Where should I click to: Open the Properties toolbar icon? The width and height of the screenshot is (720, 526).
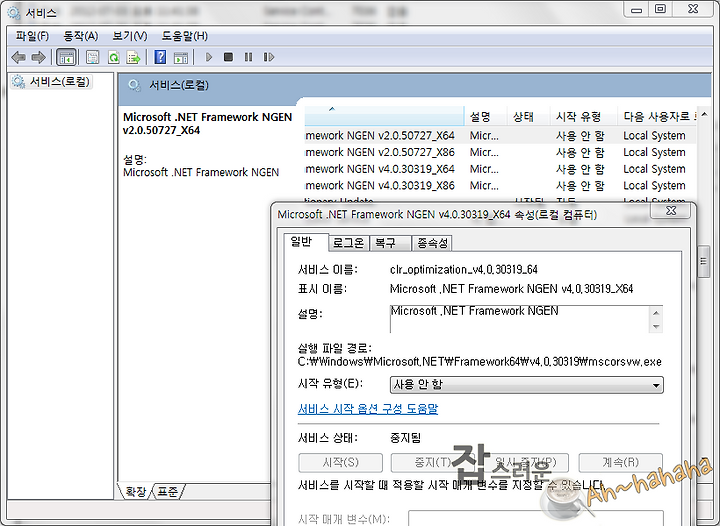click(x=93, y=57)
